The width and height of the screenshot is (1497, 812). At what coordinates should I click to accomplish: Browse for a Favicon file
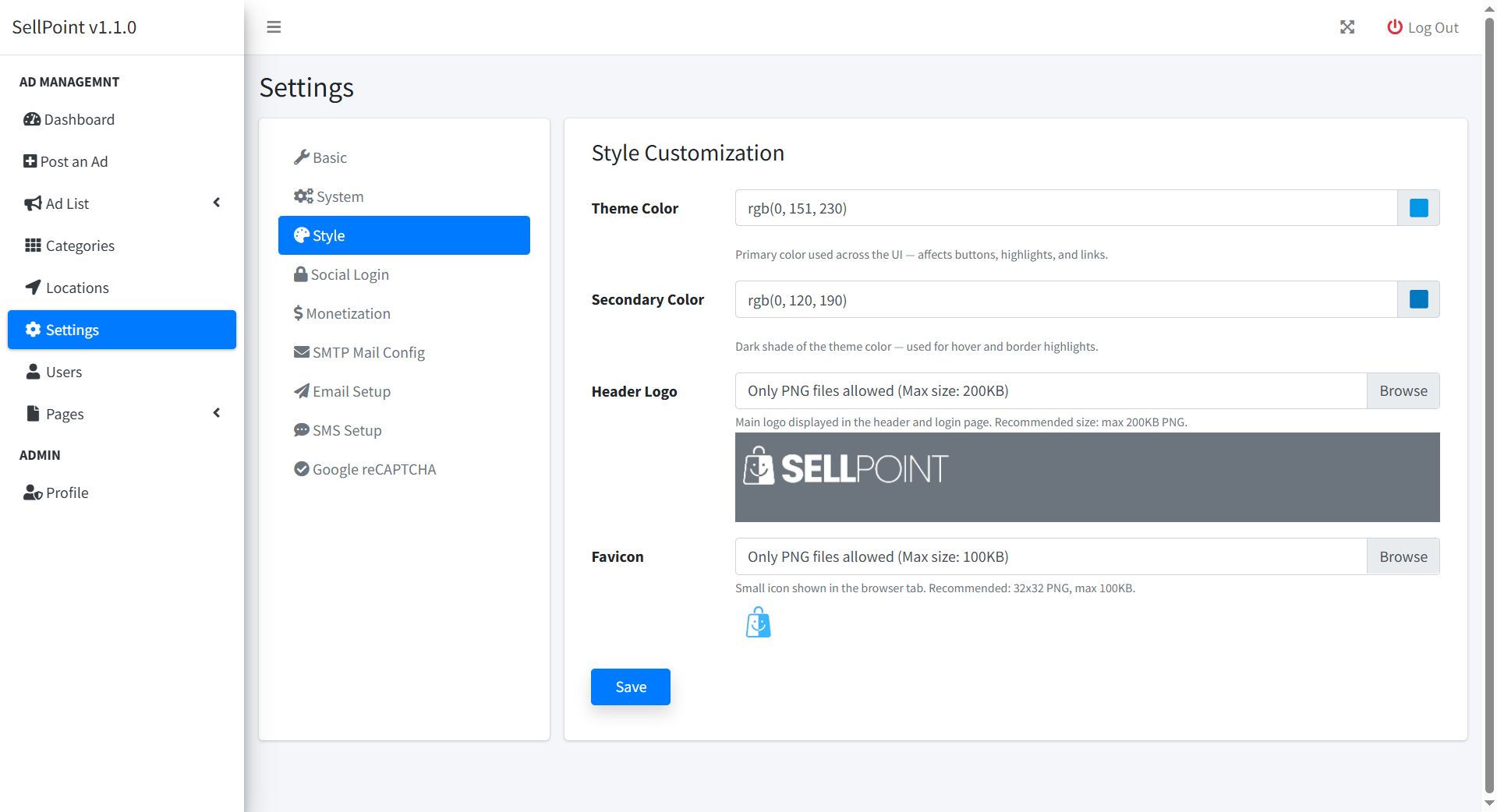click(1403, 557)
